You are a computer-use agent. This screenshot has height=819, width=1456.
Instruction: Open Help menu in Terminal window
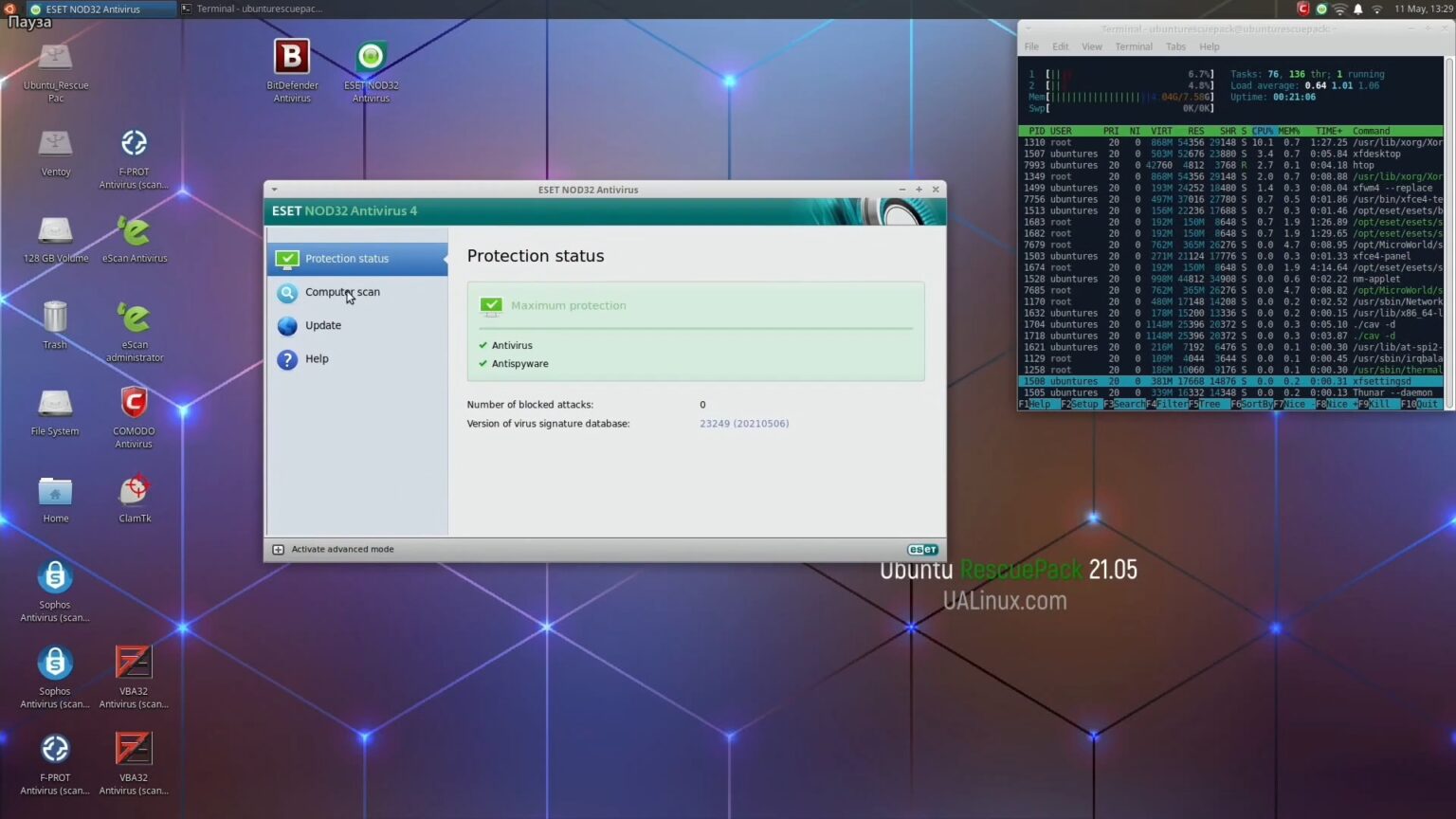tap(1210, 46)
